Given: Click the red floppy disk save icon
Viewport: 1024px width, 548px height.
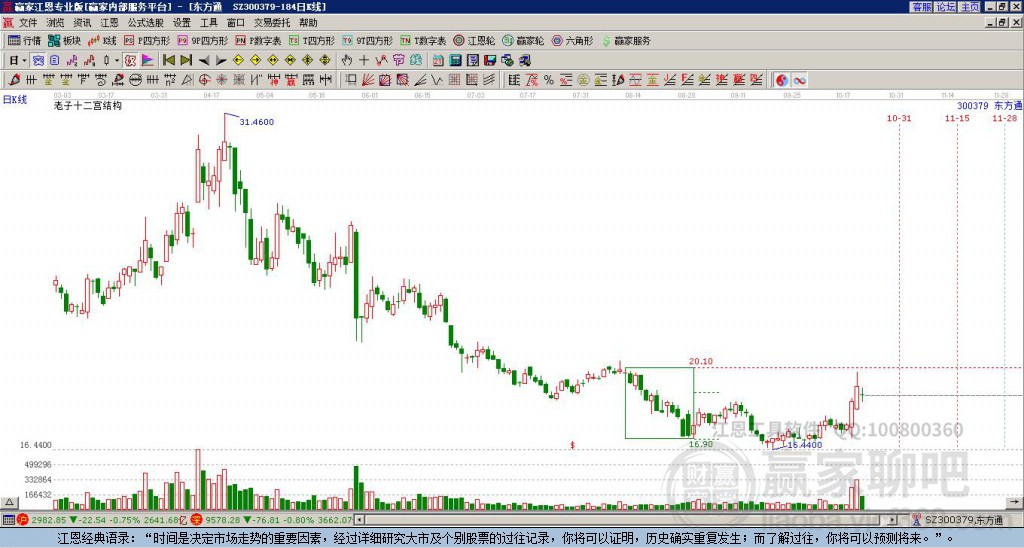Looking at the screenshot, I should click(x=490, y=61).
